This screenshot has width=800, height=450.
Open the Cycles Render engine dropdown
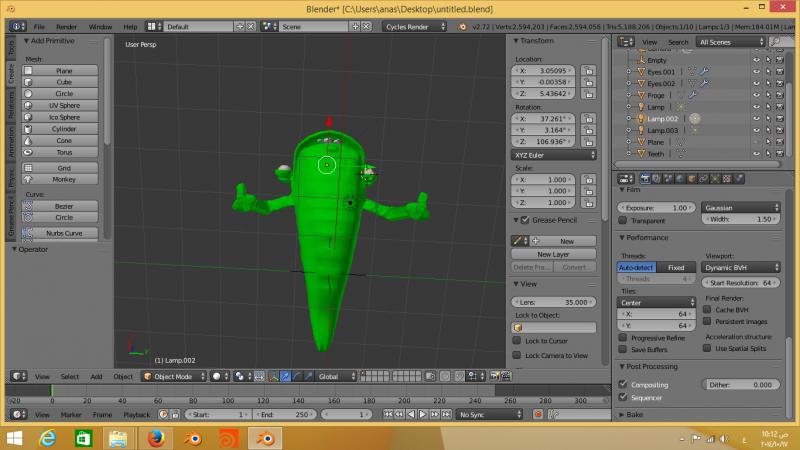[x=416, y=26]
